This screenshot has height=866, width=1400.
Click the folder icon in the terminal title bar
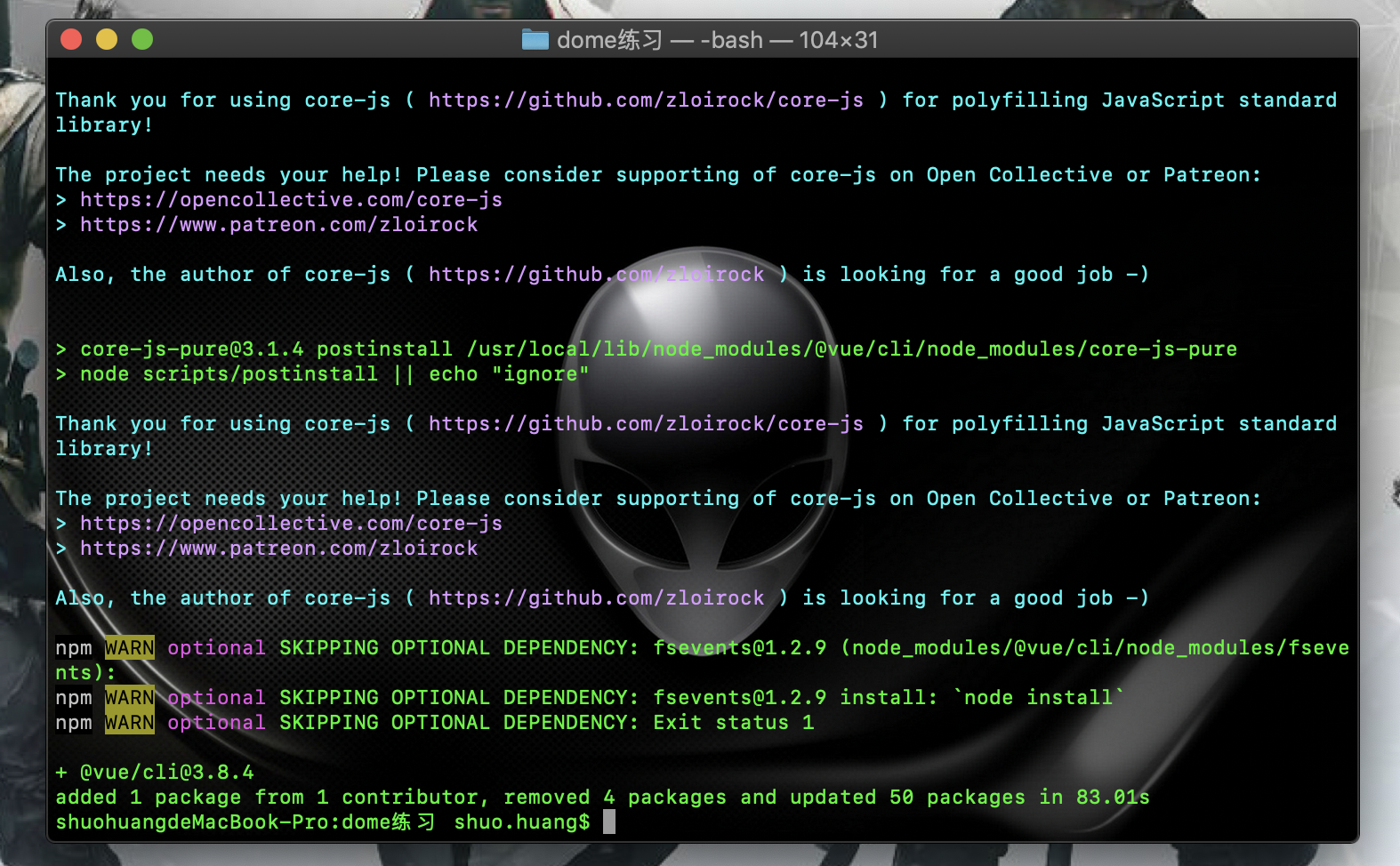pos(535,39)
